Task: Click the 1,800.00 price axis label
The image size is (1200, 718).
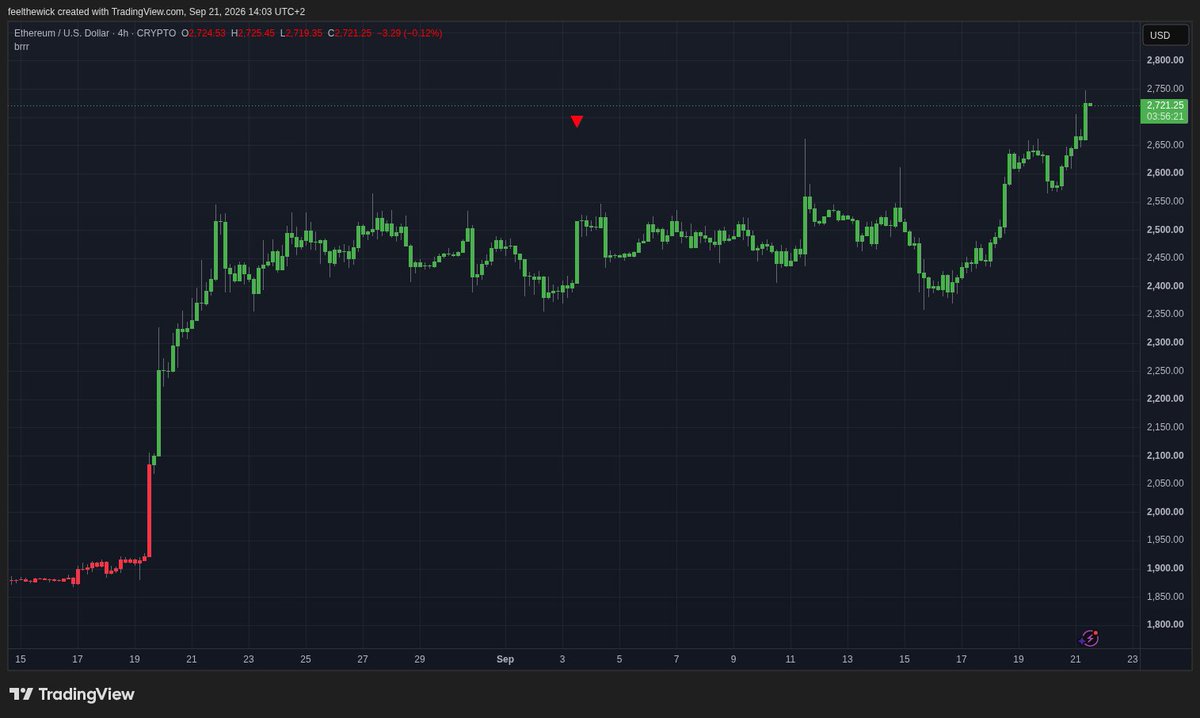Action: 1166,625
